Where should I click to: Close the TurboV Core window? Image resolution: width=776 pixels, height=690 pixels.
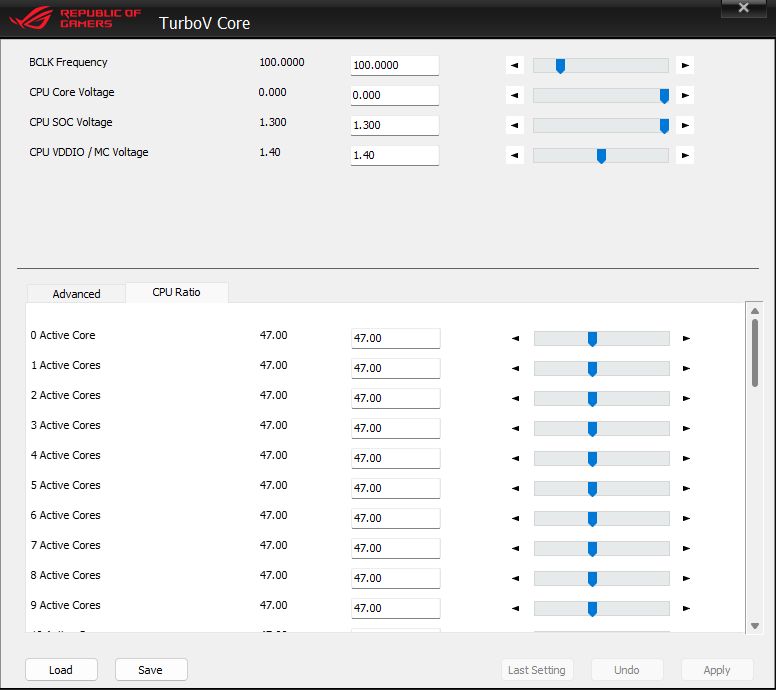(x=743, y=7)
